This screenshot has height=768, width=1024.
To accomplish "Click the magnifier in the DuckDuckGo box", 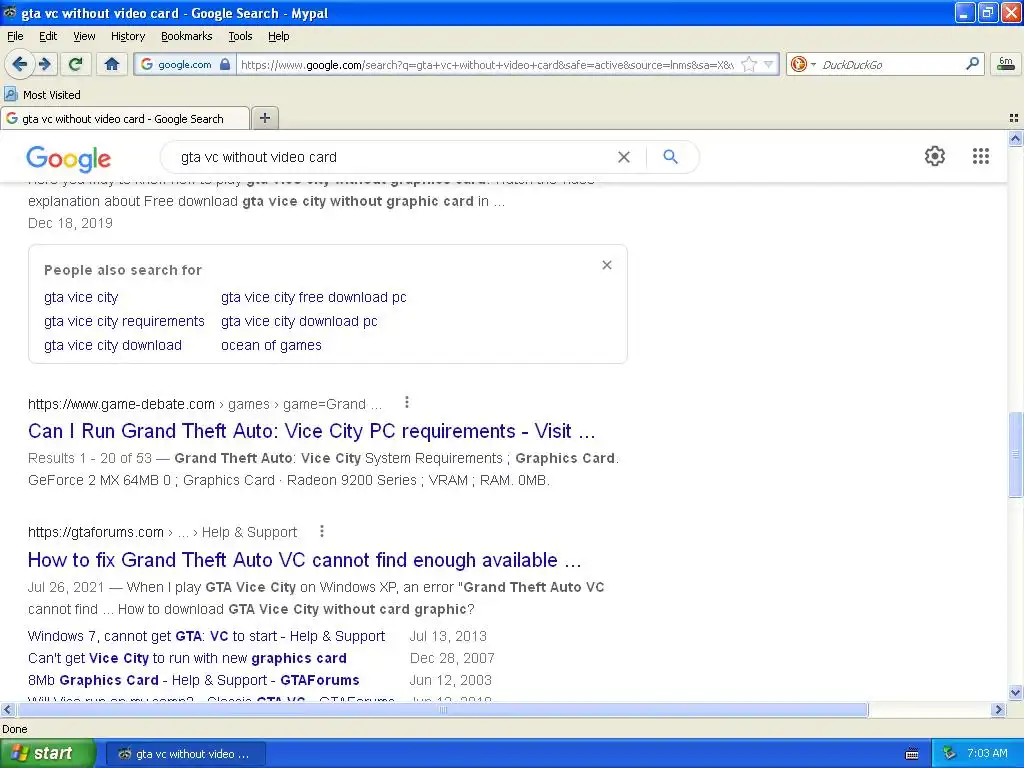I will point(972,63).
